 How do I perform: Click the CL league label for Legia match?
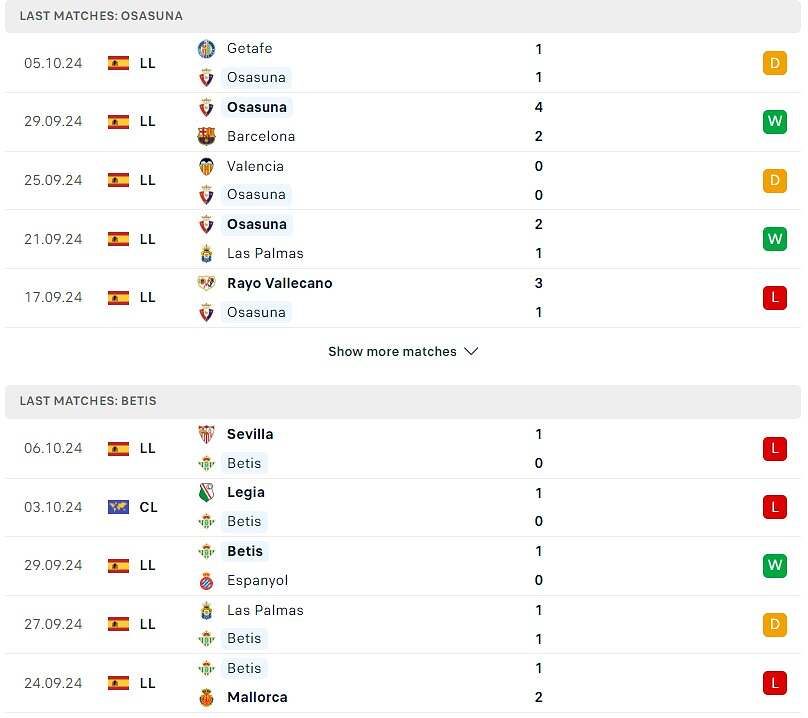pyautogui.click(x=148, y=507)
